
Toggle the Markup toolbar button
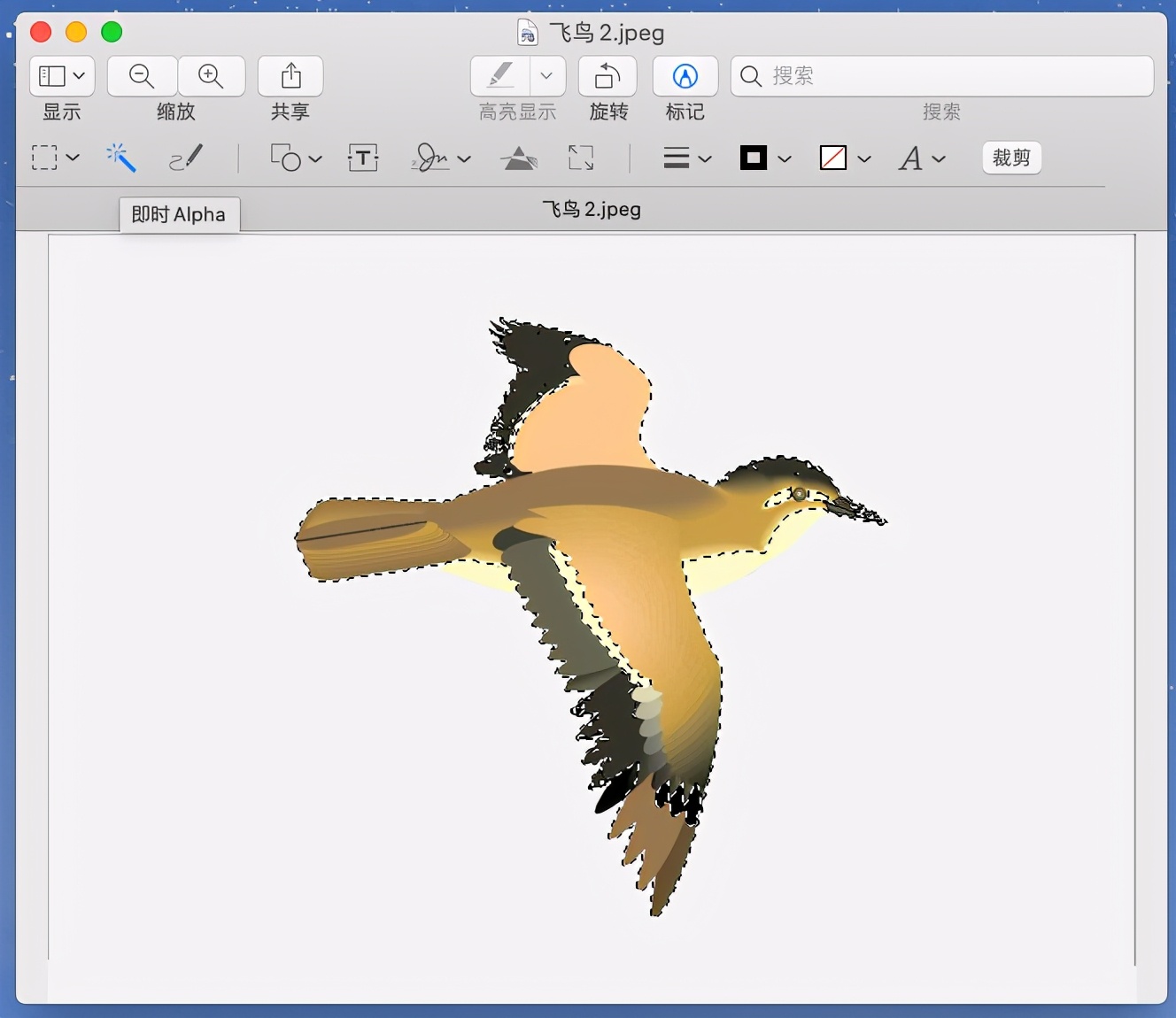click(685, 76)
